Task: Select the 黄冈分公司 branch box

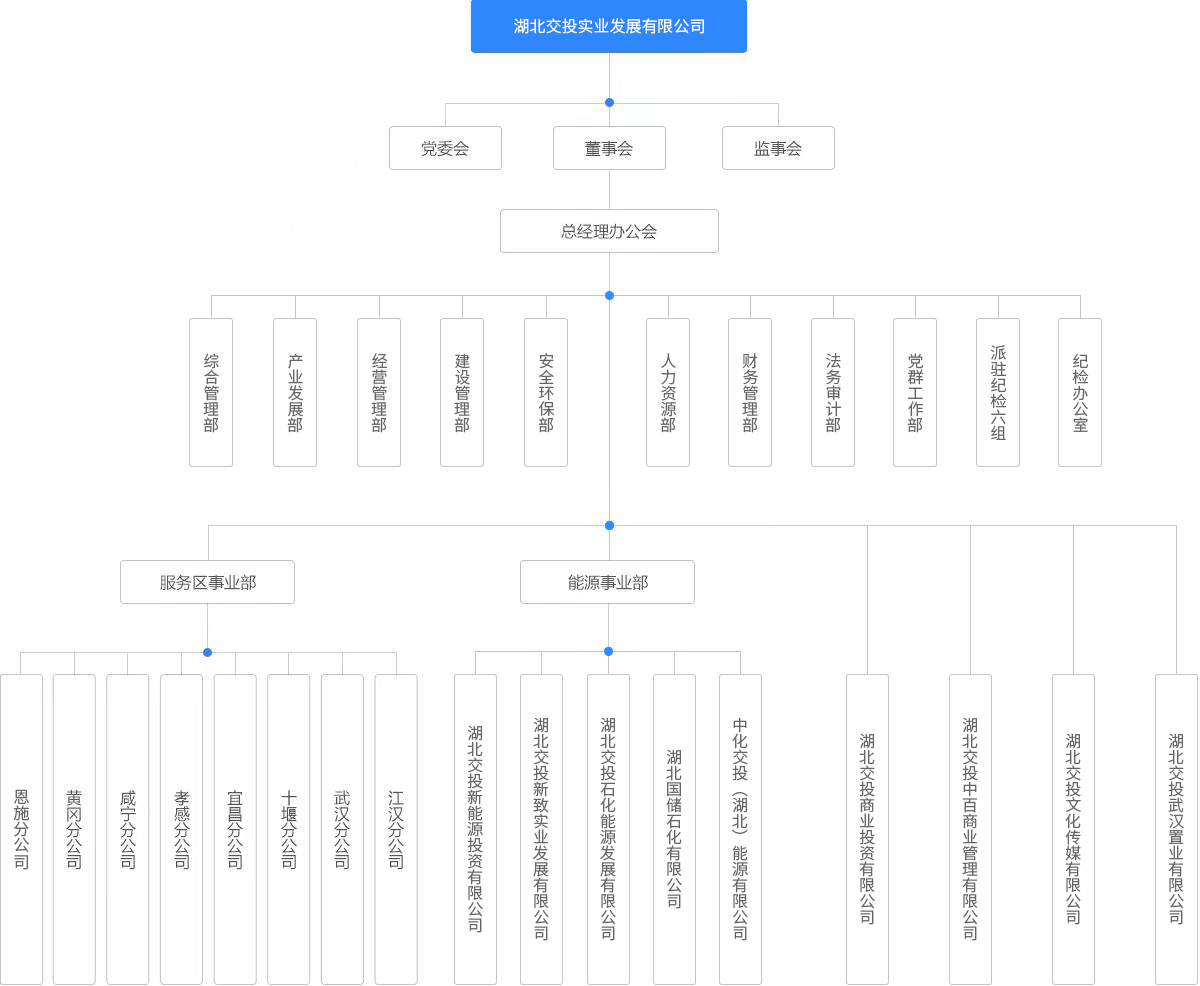Action: point(74,830)
